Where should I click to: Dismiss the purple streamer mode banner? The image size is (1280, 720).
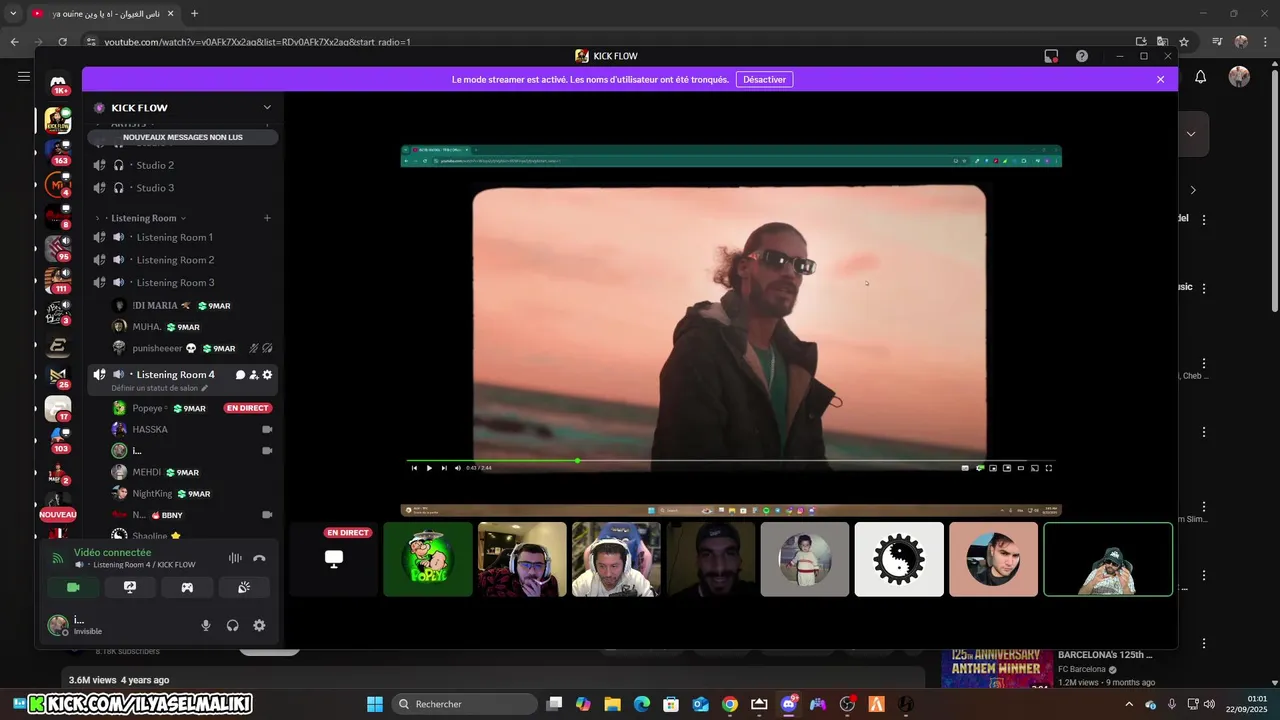[x=1160, y=79]
